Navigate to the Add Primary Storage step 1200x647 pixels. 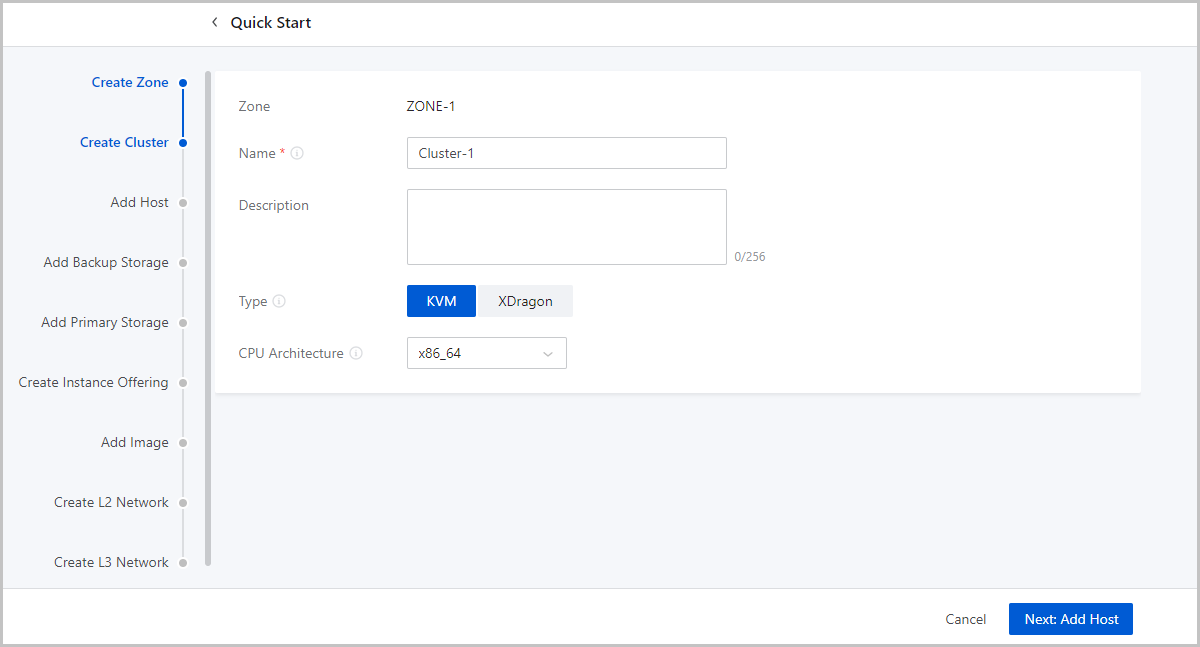[183, 322]
